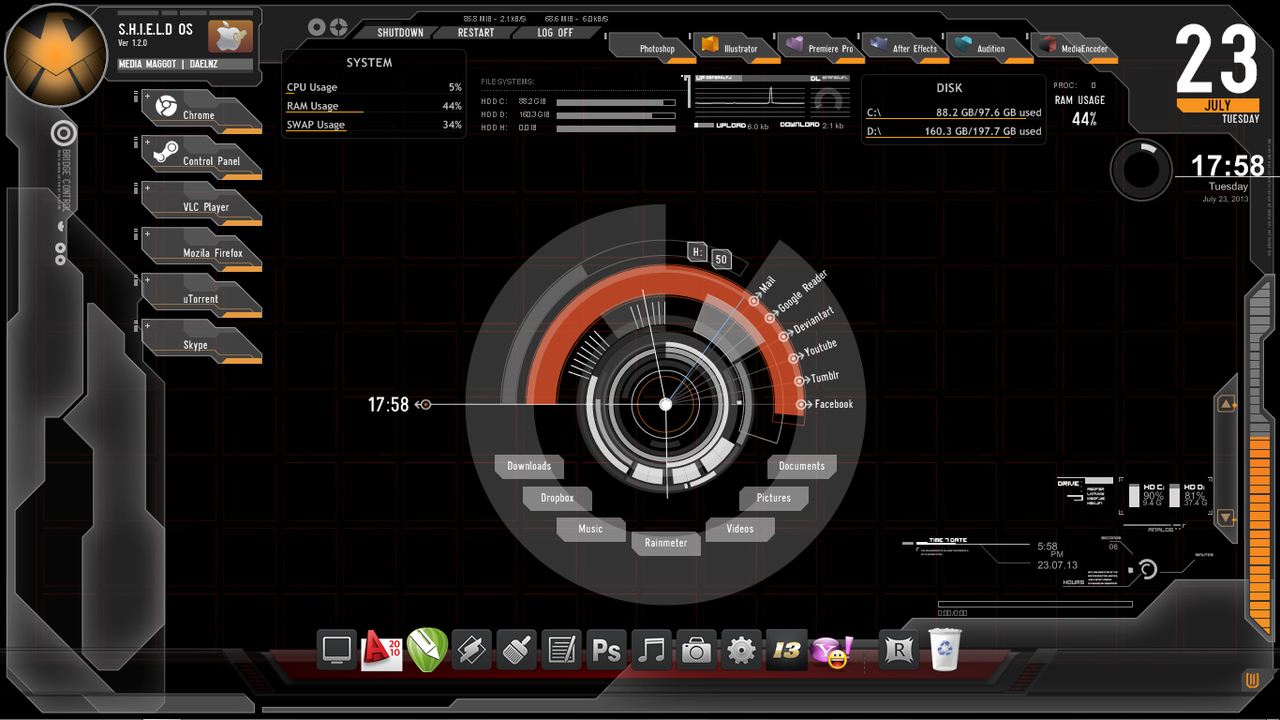Open the Photoshop tab
1280x720 pixels.
tap(653, 46)
